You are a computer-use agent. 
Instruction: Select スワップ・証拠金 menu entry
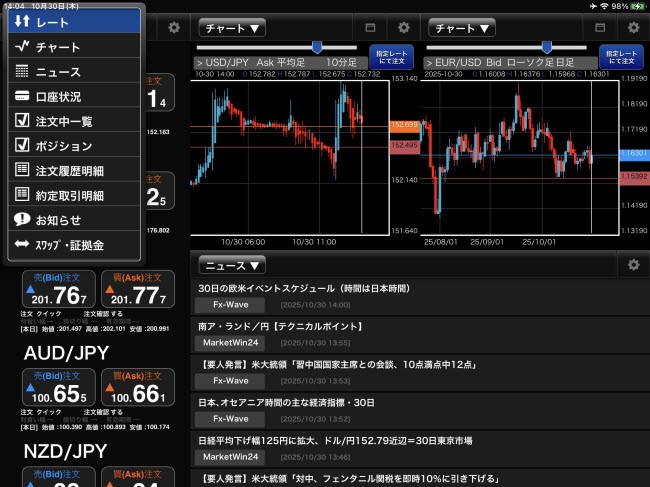pyautogui.click(x=74, y=245)
